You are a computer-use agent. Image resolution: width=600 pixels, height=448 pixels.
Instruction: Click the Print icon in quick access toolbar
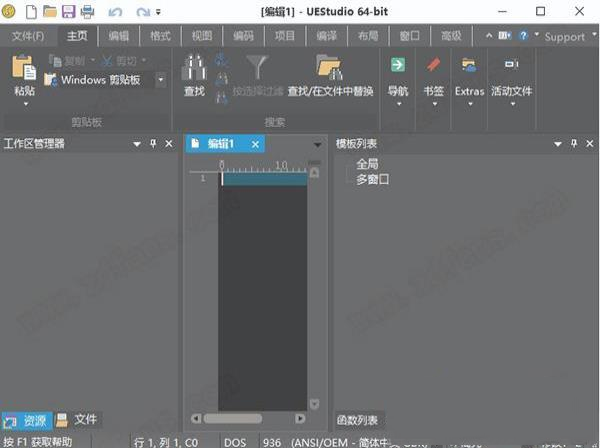[87, 12]
